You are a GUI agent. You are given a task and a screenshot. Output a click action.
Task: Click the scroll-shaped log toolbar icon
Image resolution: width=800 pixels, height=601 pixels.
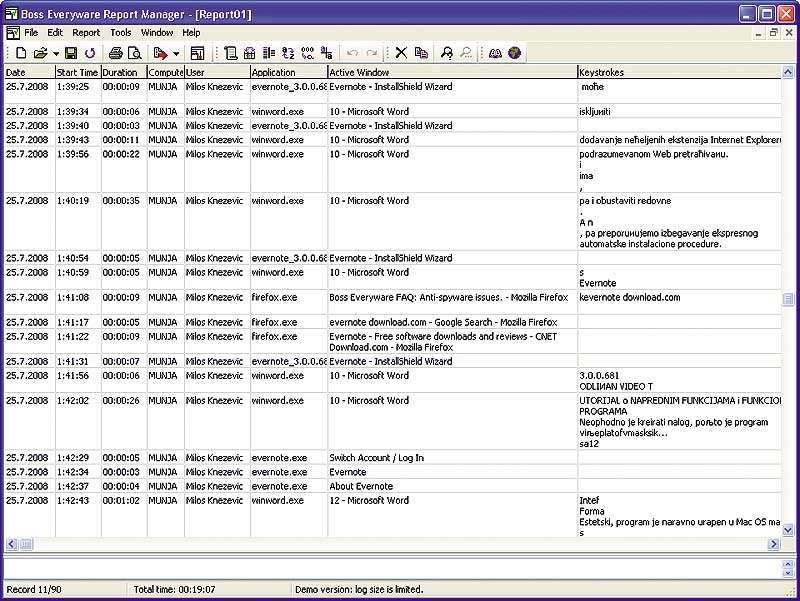pyautogui.click(x=231, y=53)
